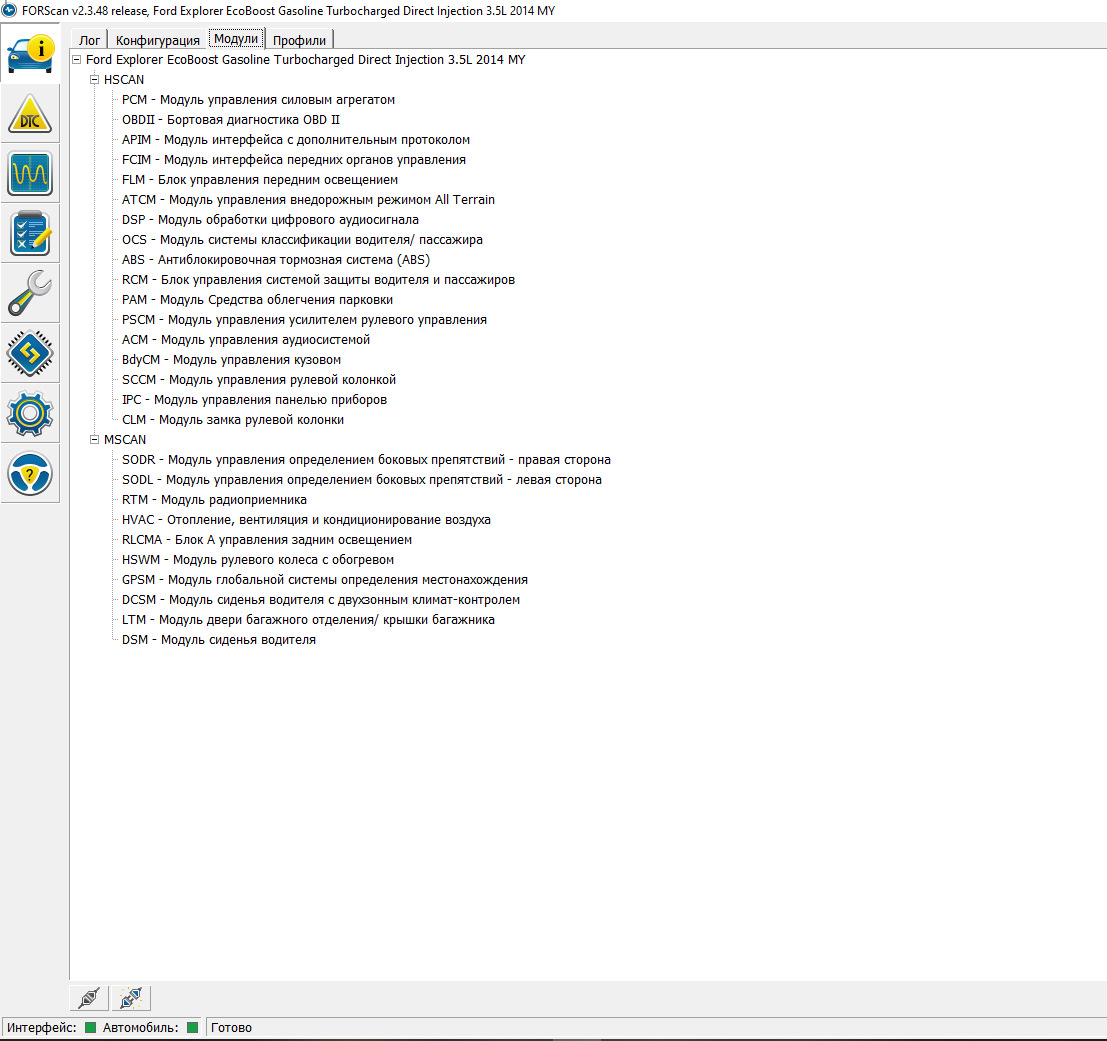This screenshot has height=1041, width=1107.
Task: Select the FCIM module row
Action: click(x=294, y=160)
